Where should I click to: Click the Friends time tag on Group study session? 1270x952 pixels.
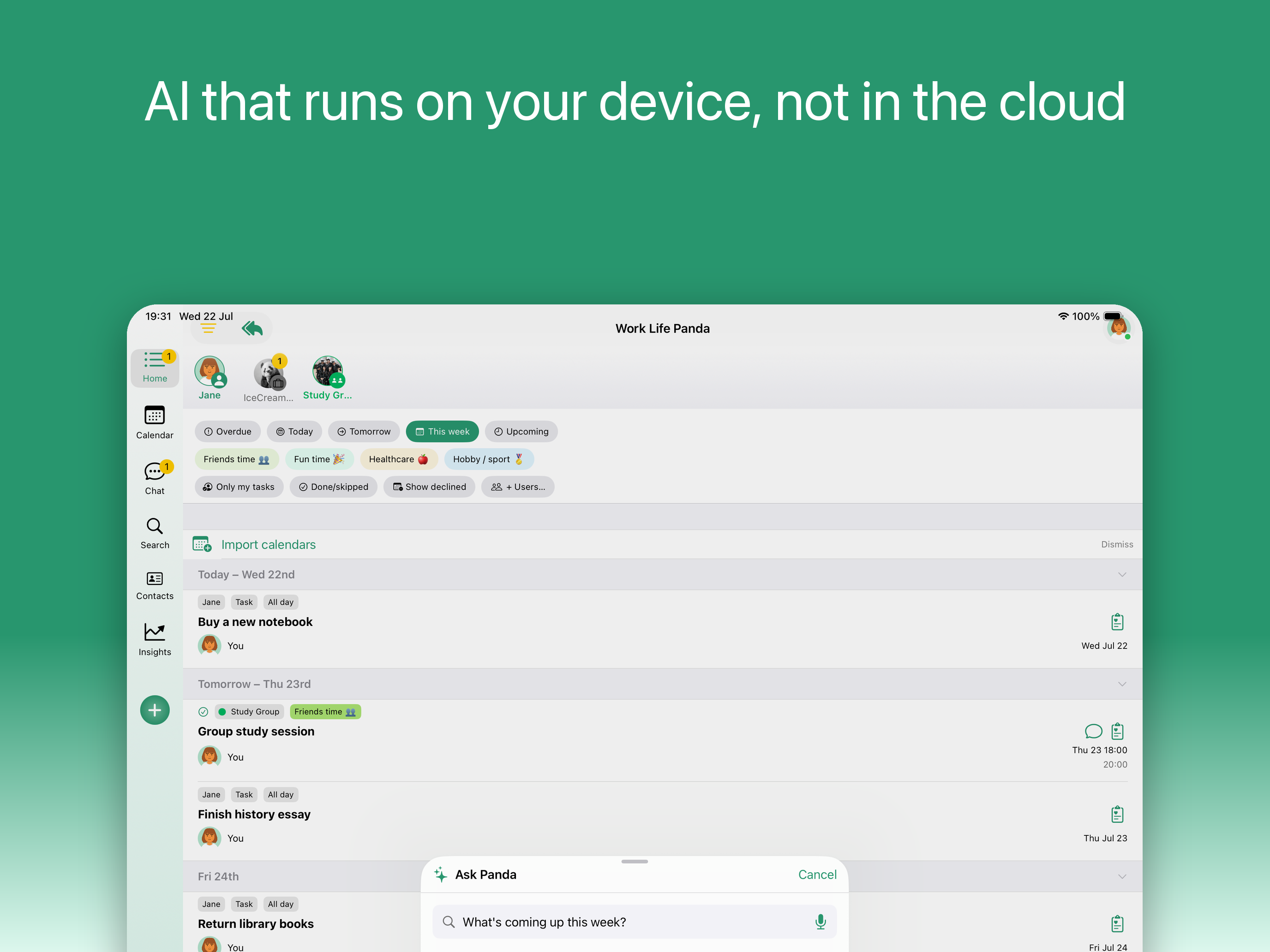(x=325, y=712)
